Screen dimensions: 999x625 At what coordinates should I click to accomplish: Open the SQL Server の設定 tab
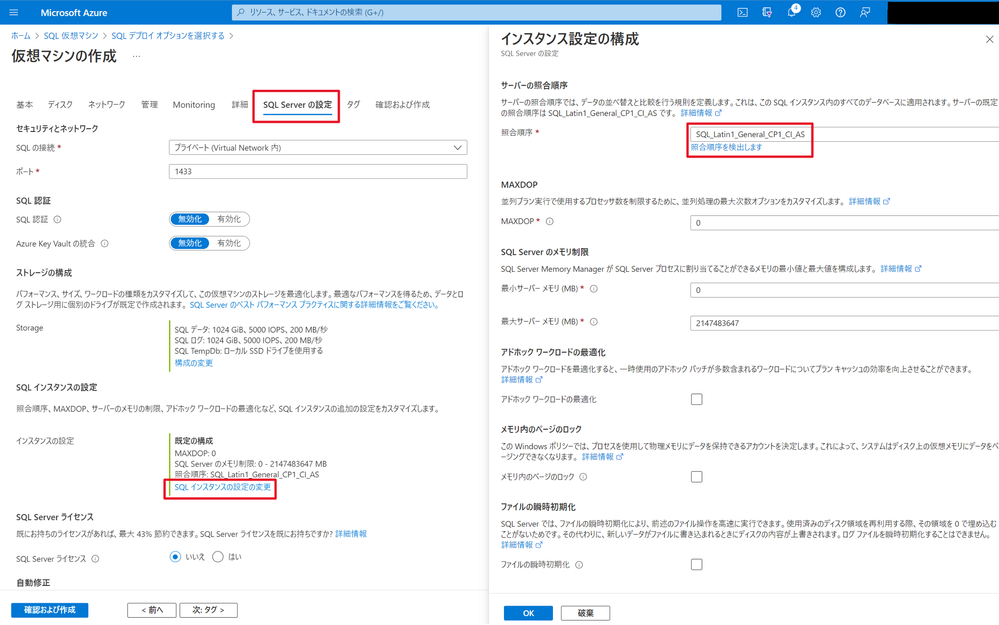click(298, 105)
